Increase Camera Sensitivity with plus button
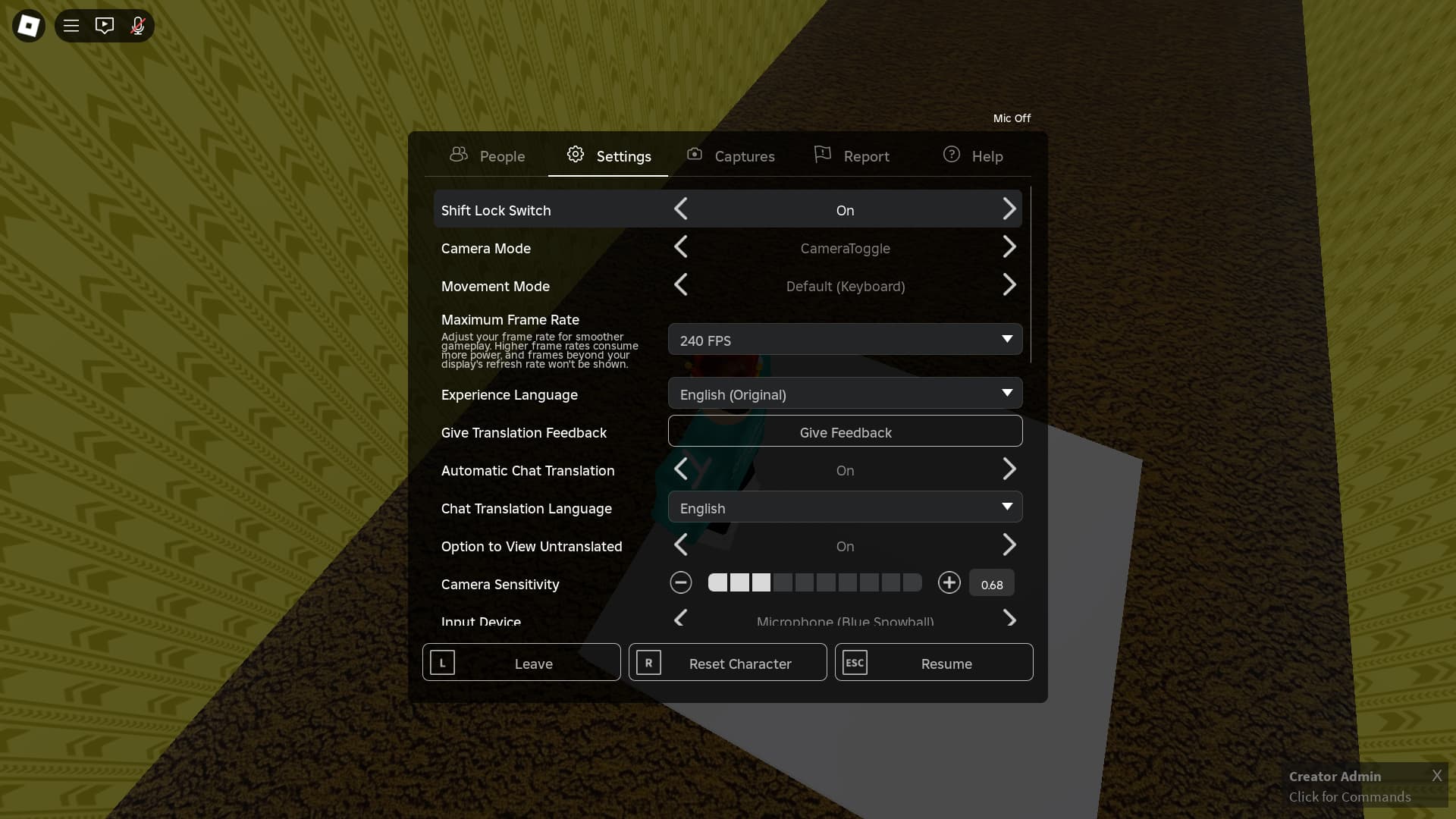This screenshot has height=819, width=1456. click(948, 583)
